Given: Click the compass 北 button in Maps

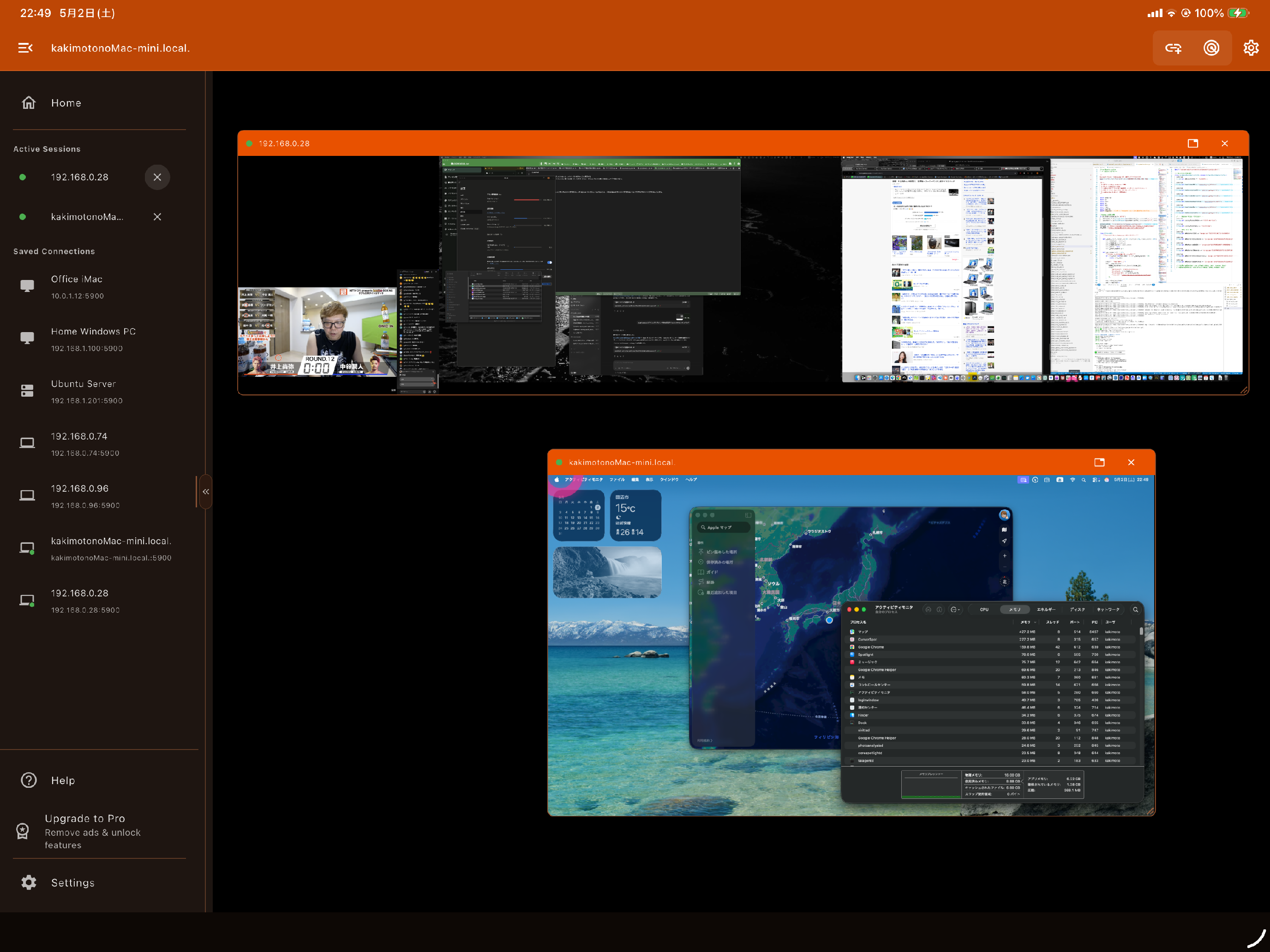Looking at the screenshot, I should (1004, 582).
